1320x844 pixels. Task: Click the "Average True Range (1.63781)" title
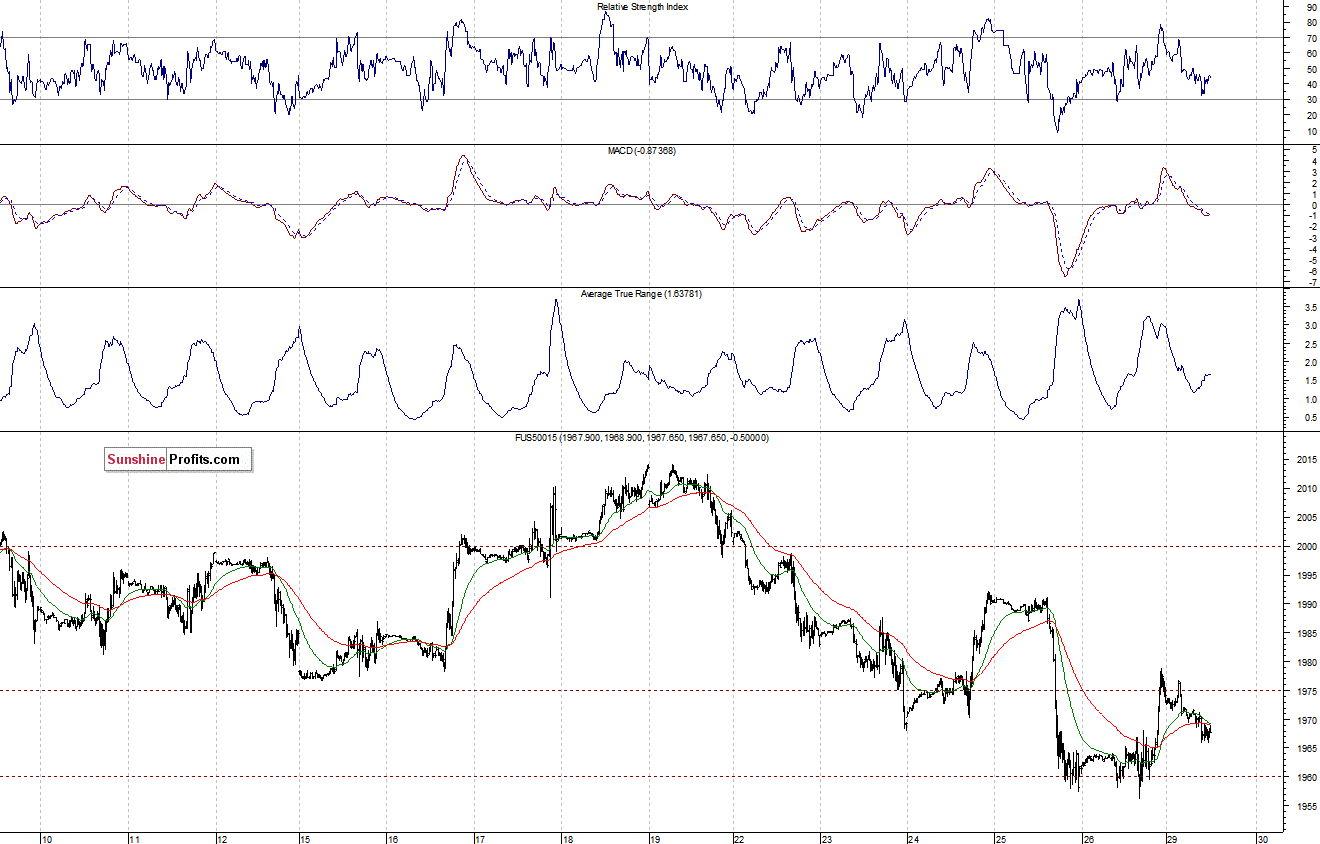642,294
